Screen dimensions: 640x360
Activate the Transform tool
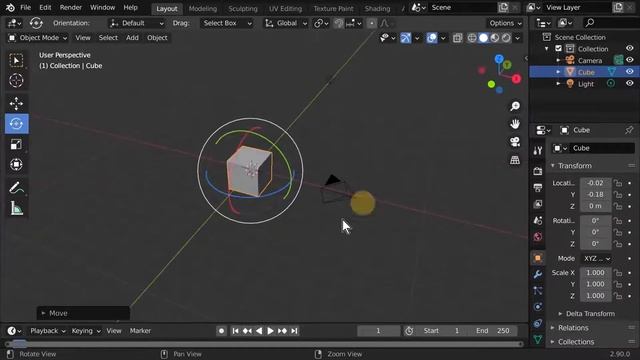coord(16,164)
